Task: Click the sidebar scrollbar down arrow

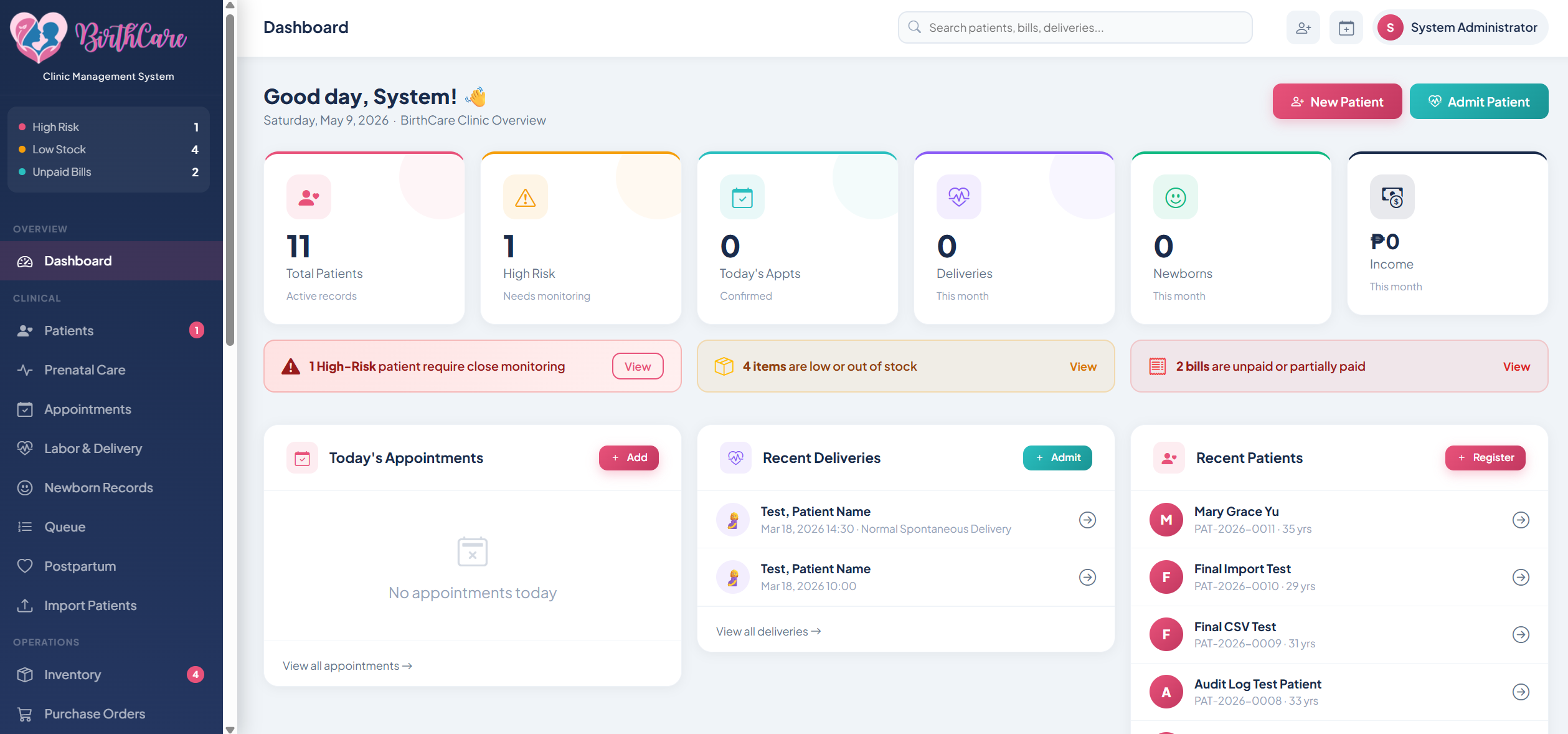Action: 230,729
